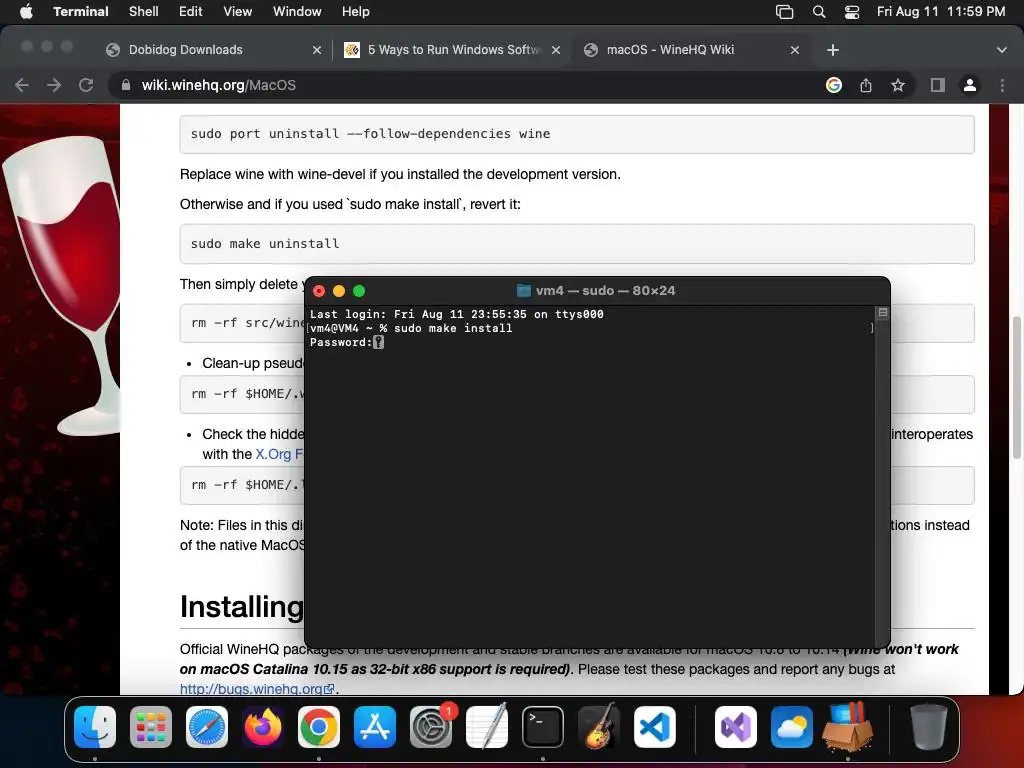Open the Apple menu
This screenshot has width=1024, height=768.
point(26,12)
